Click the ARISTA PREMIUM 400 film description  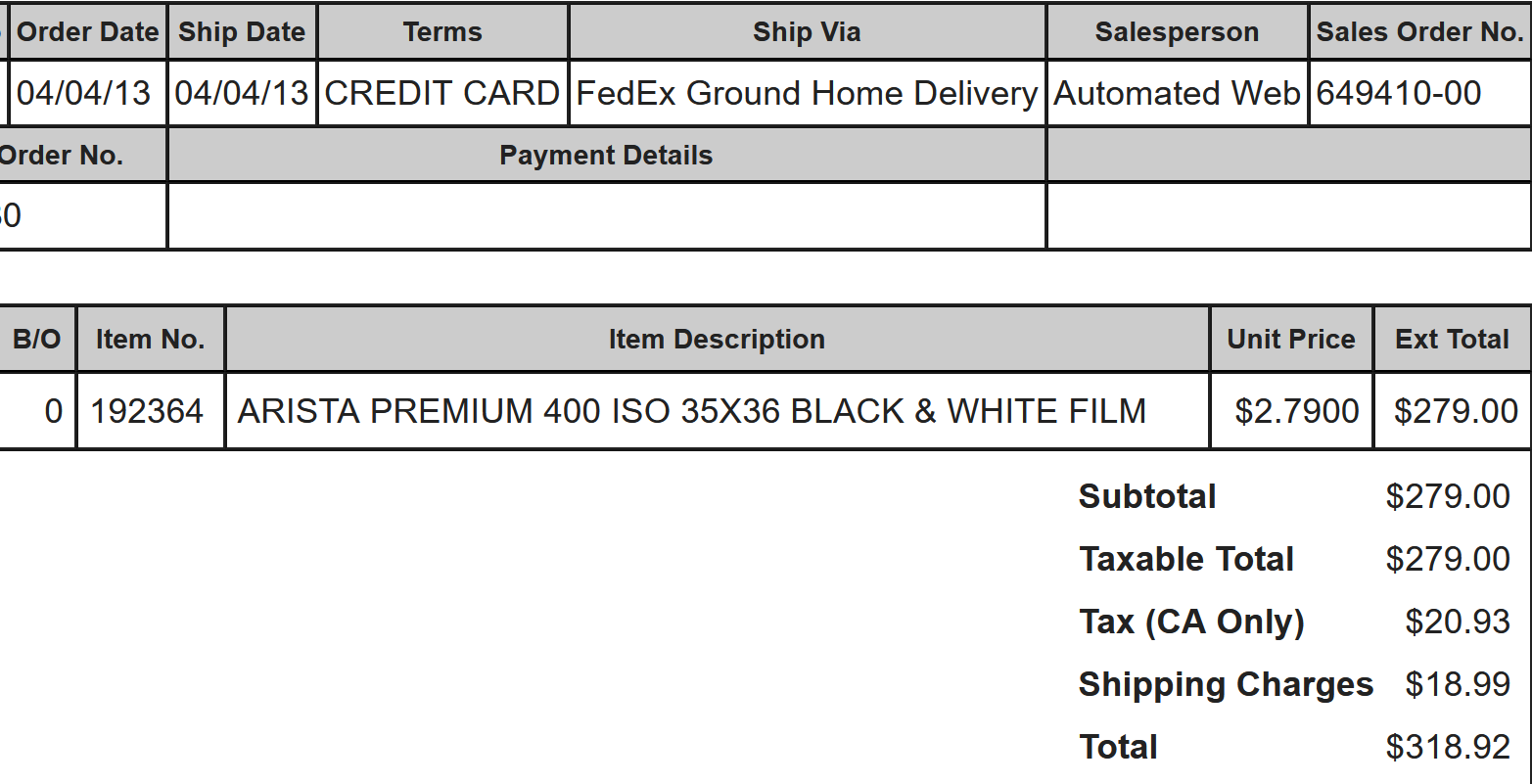click(691, 411)
